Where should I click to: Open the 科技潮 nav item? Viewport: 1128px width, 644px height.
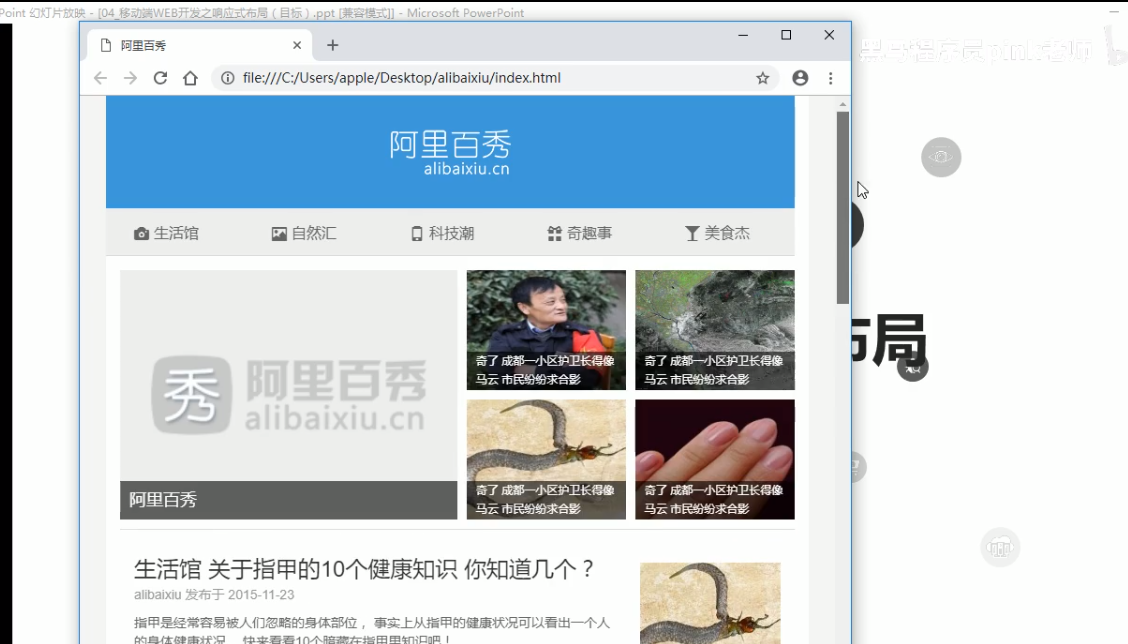pyautogui.click(x=442, y=233)
